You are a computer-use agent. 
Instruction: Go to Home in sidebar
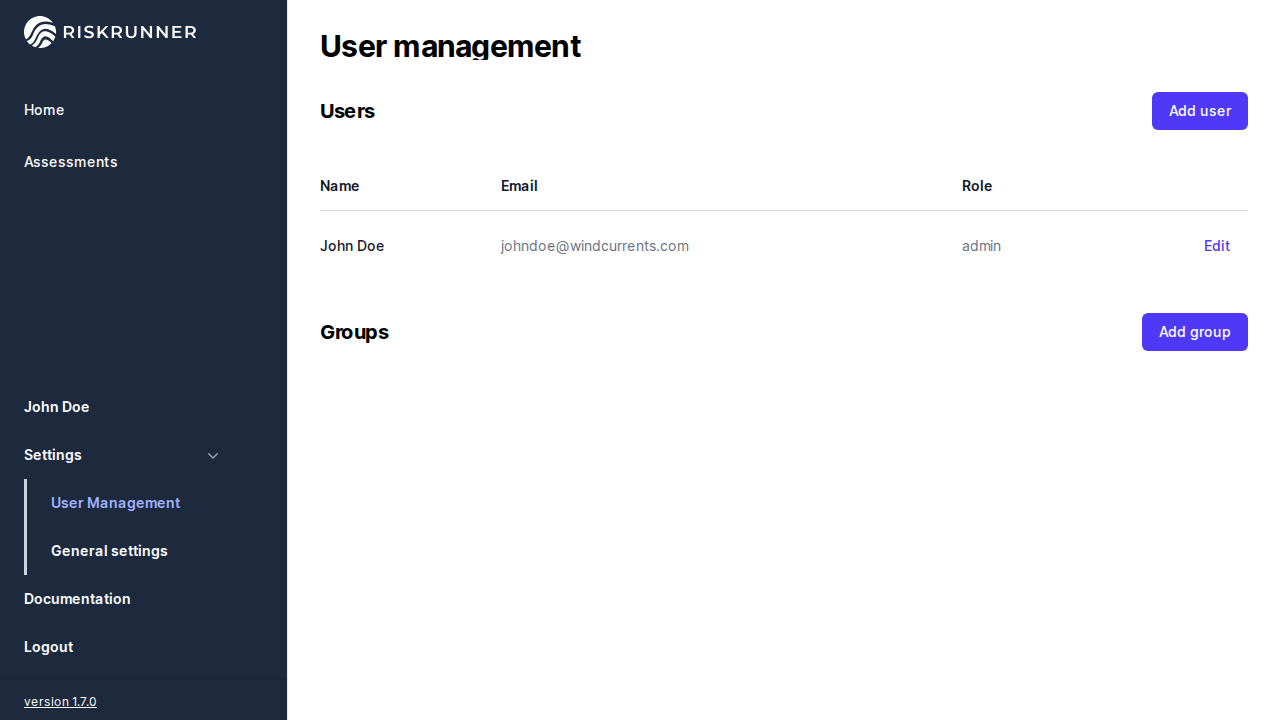tap(44, 110)
